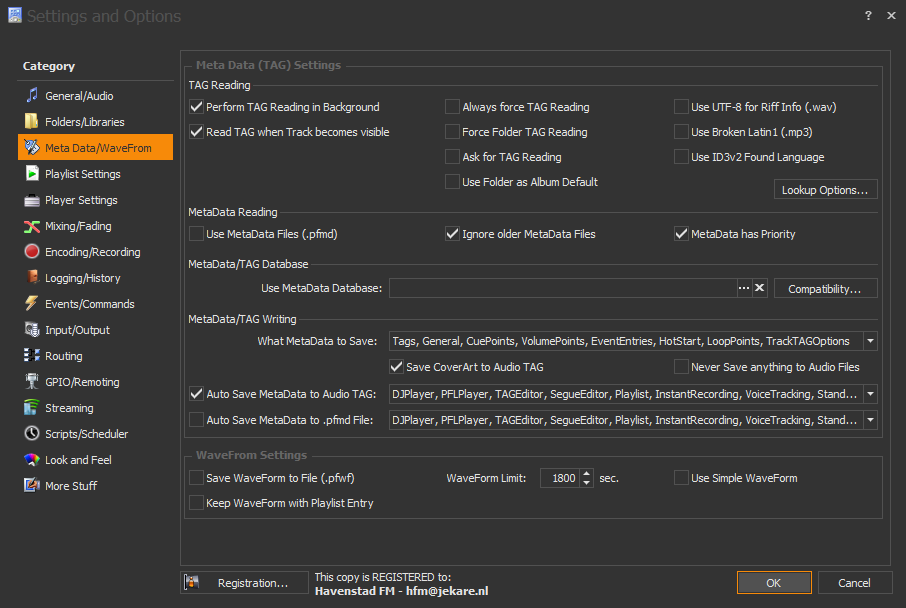This screenshot has width=906, height=608.
Task: Open the Registration dialog
Action: (x=244, y=583)
